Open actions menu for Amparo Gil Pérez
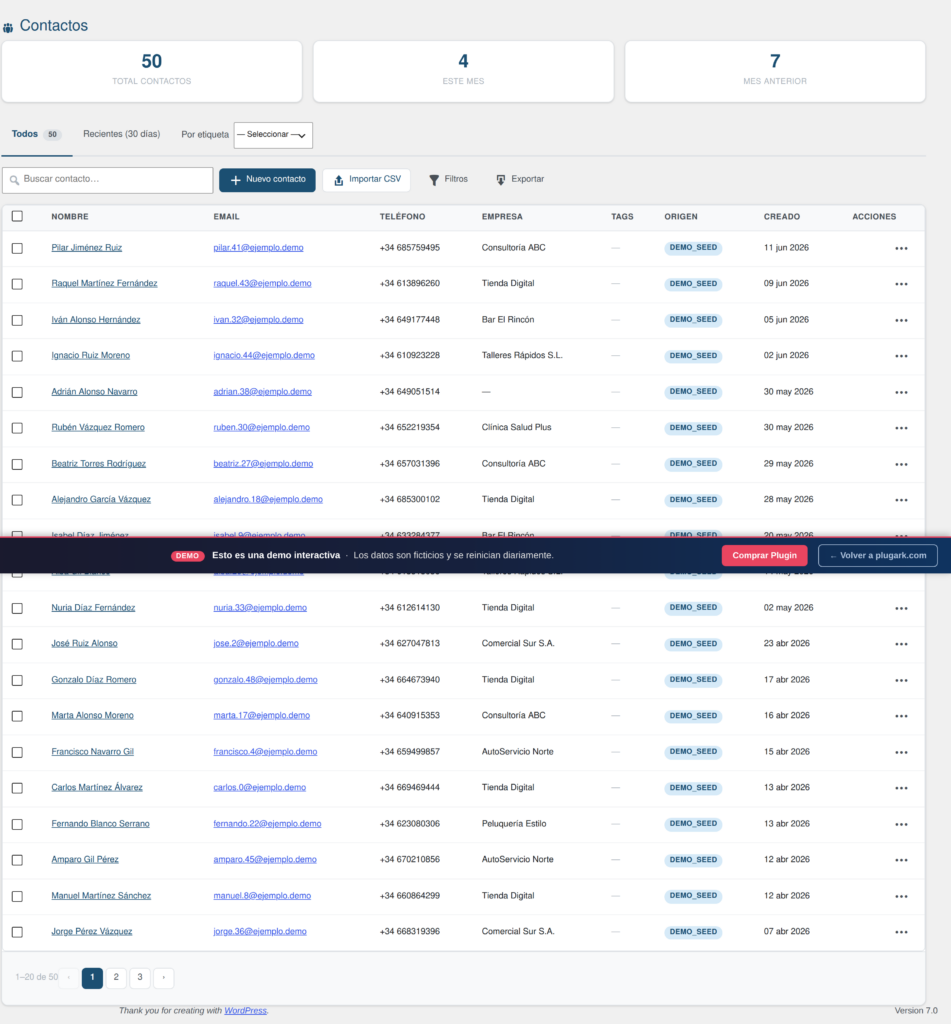This screenshot has width=951, height=1024. point(901,860)
